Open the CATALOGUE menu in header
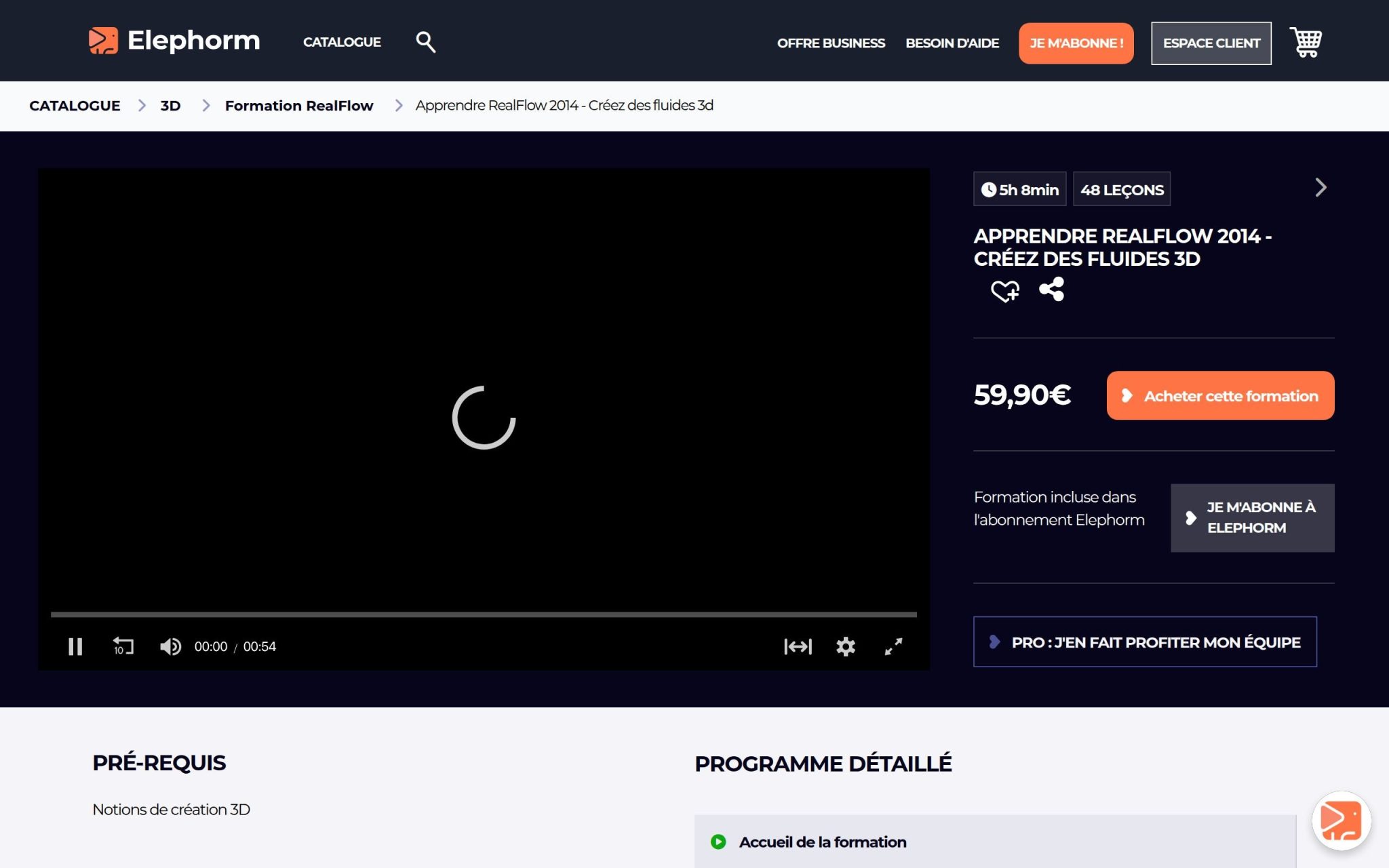 342,42
